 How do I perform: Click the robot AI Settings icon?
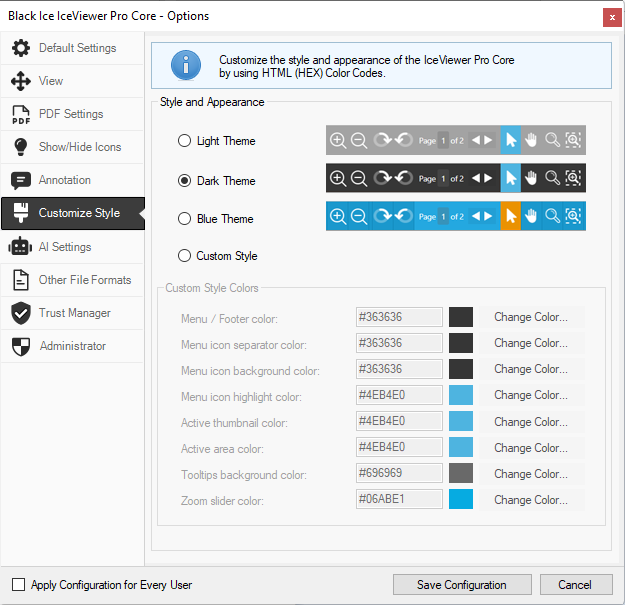(x=20, y=246)
